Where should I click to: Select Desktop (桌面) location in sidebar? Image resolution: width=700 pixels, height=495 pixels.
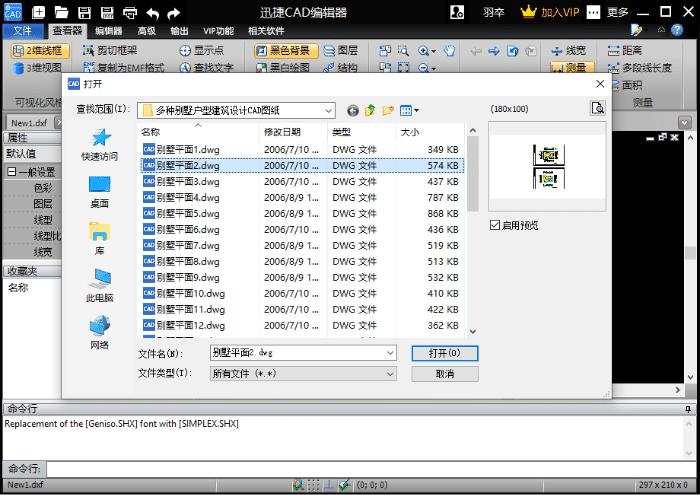coord(99,191)
